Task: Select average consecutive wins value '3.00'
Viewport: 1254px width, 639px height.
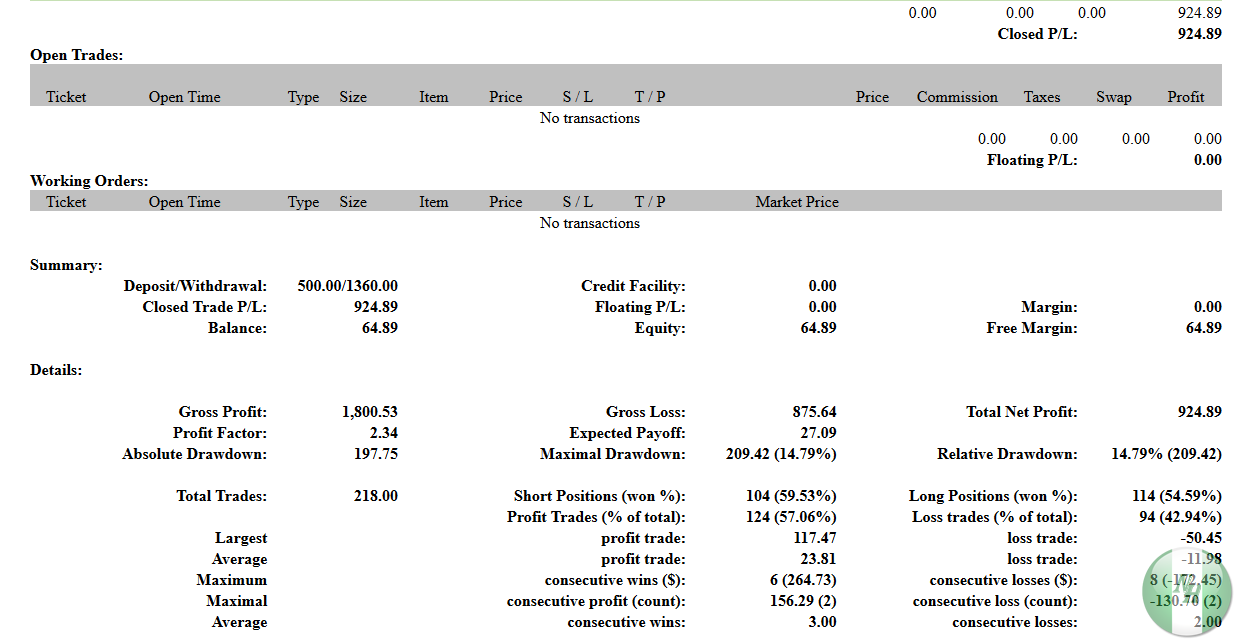Action: pos(823,622)
